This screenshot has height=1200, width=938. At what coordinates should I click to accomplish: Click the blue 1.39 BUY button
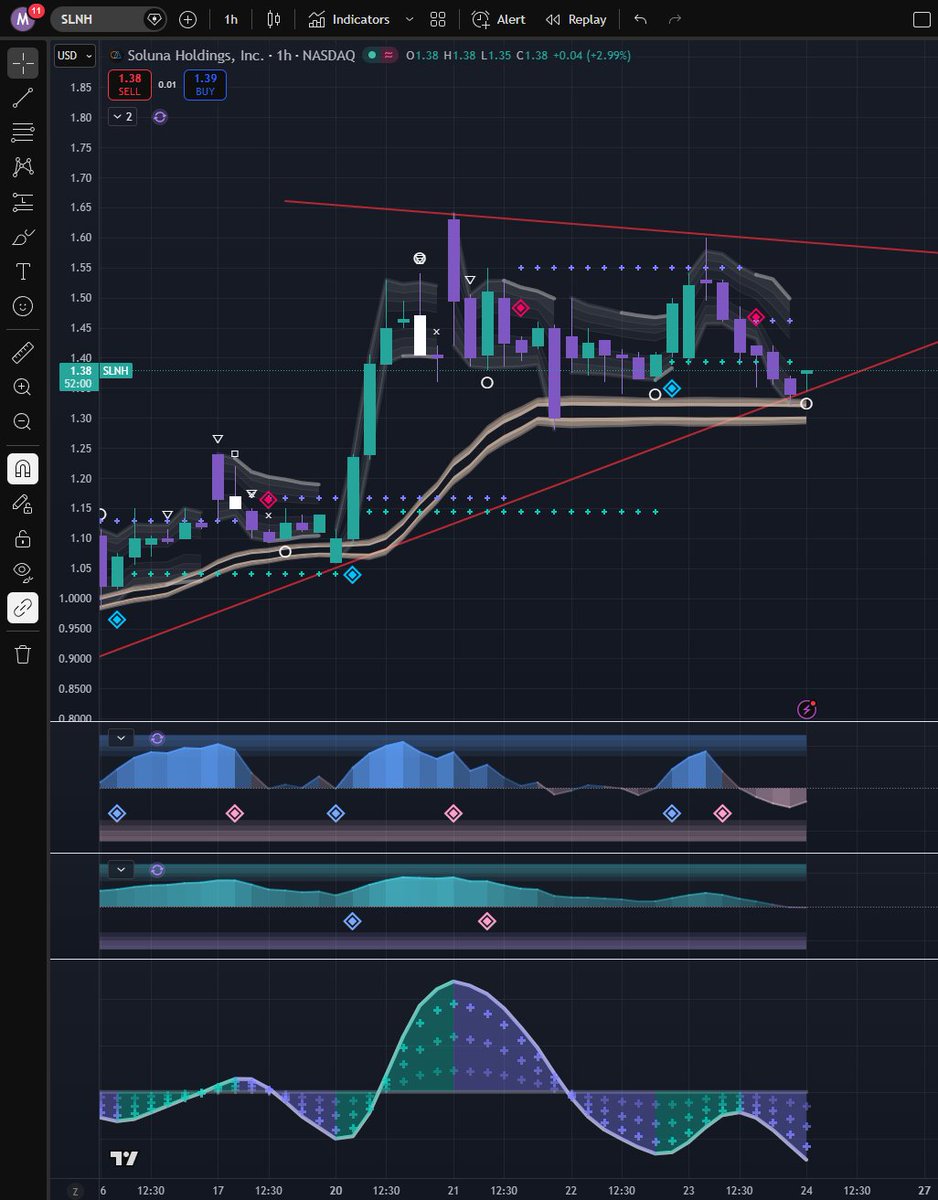click(205, 85)
